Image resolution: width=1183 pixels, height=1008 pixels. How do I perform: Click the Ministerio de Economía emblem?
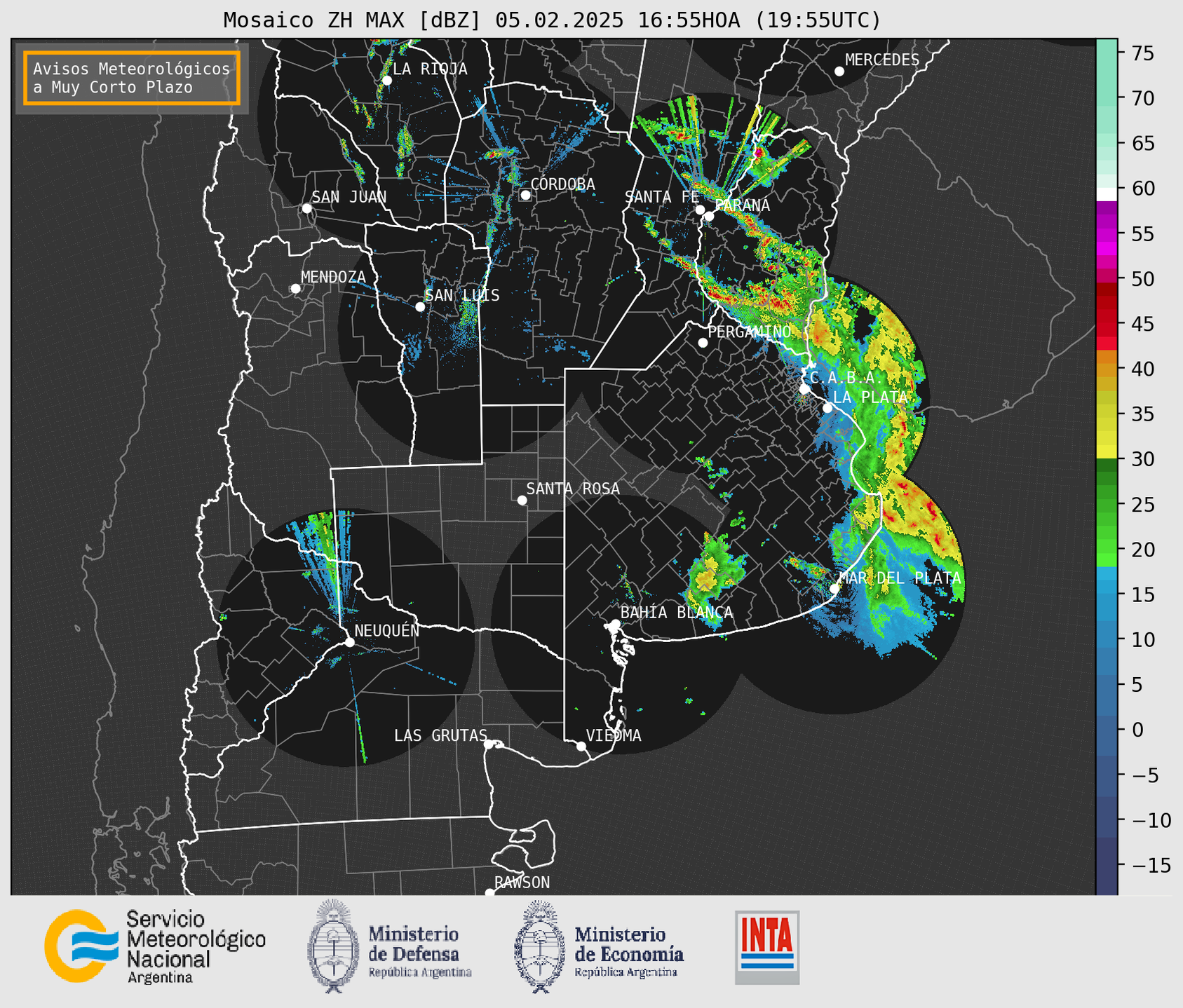click(540, 946)
